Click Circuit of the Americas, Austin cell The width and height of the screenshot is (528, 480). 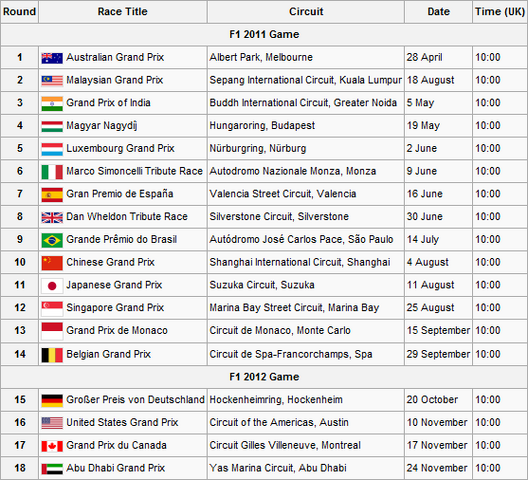coord(306,422)
